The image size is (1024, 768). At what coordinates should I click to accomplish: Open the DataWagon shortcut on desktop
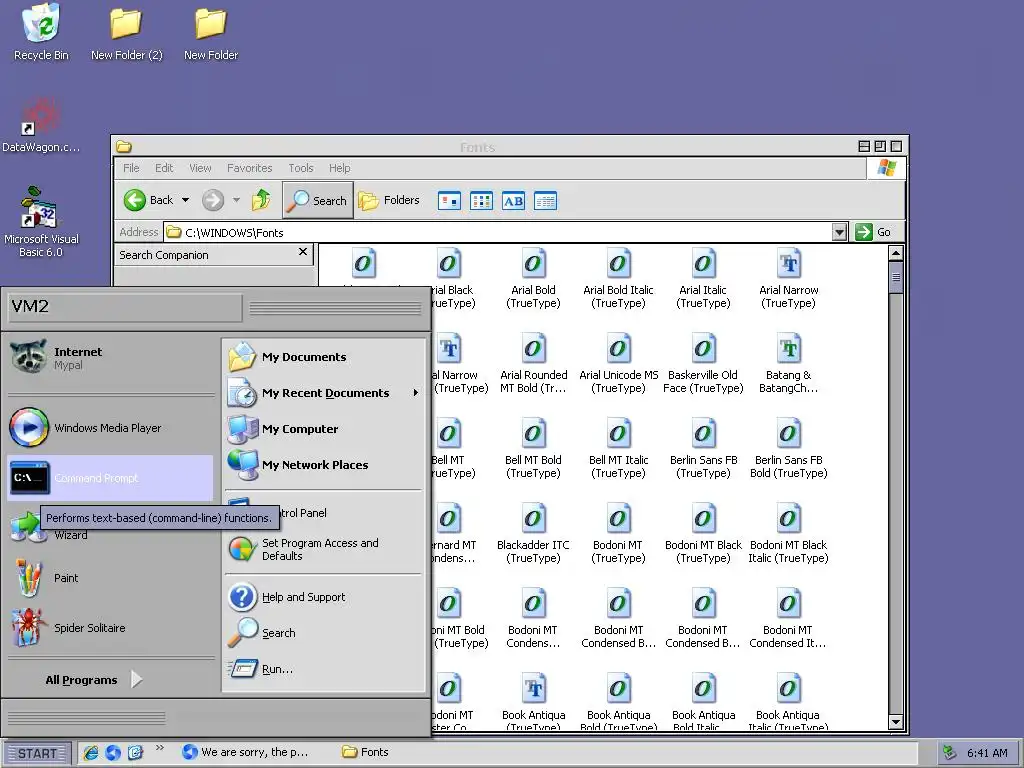coord(40,125)
